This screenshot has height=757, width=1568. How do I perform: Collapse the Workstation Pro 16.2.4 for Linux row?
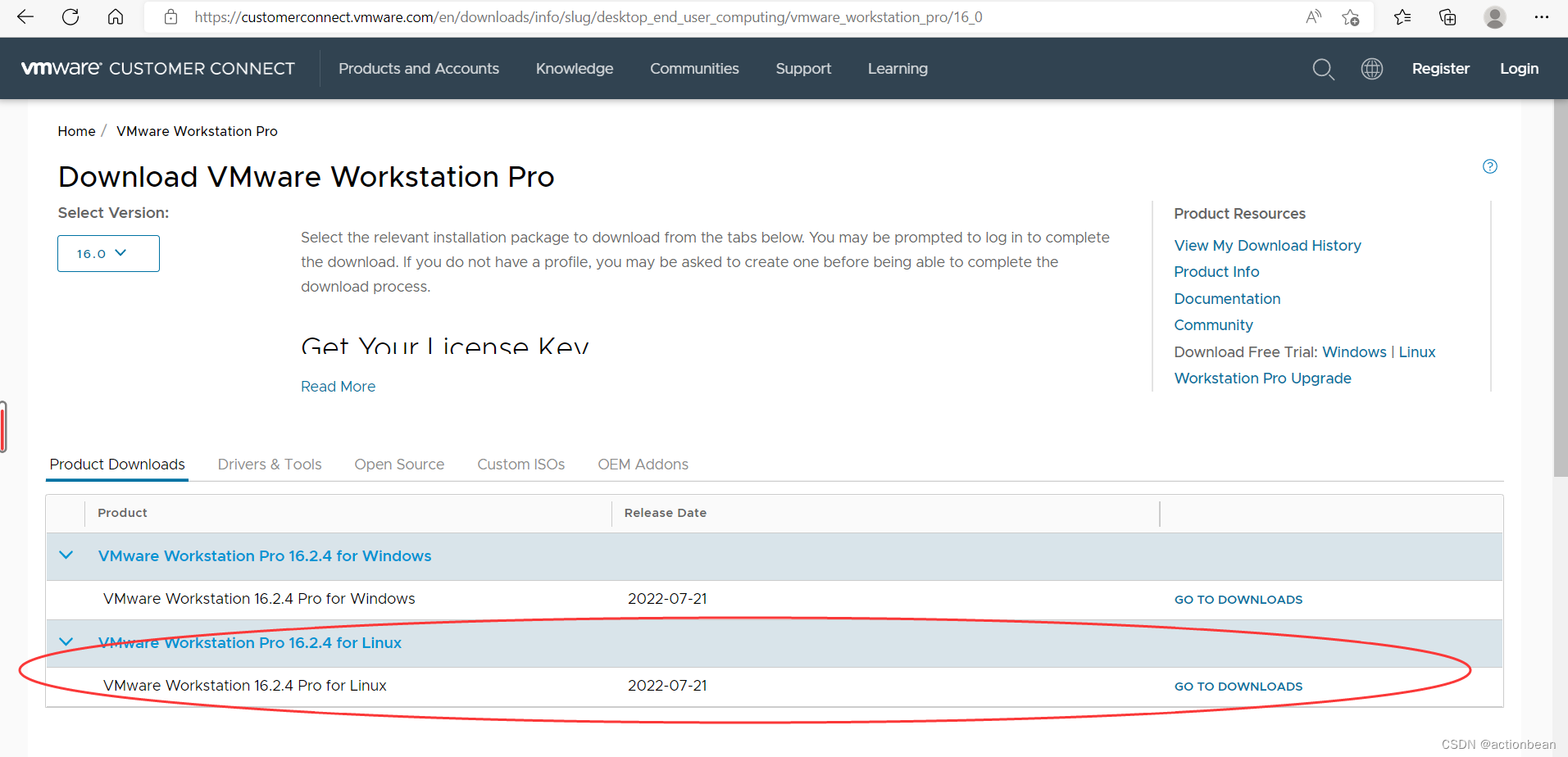pyautogui.click(x=66, y=642)
